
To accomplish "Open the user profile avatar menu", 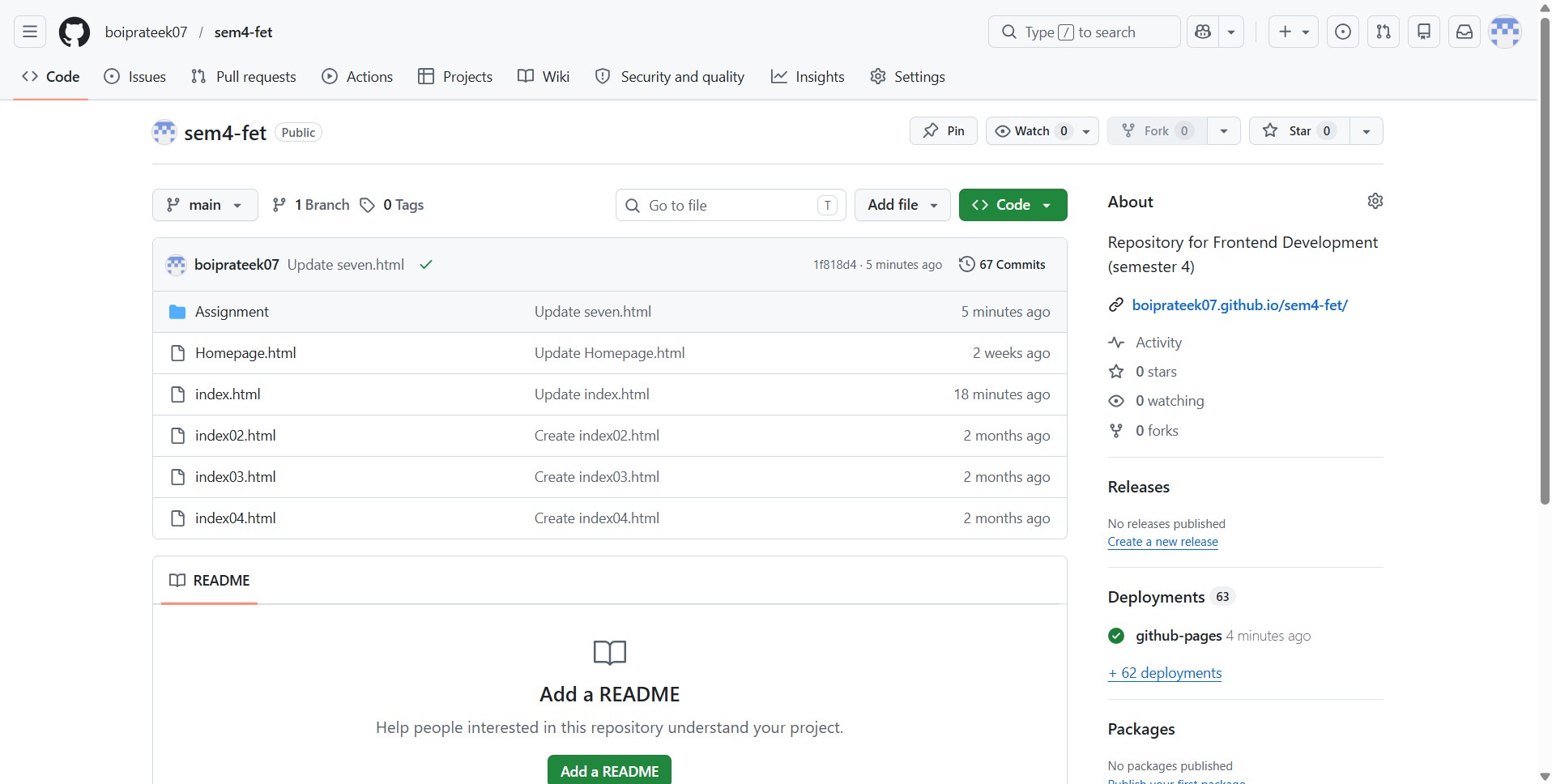I will 1504,32.
